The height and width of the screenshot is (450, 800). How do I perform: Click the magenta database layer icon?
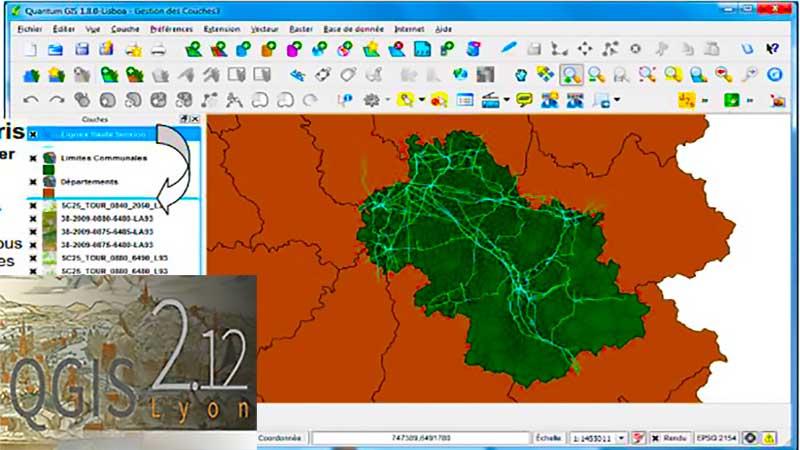(294, 49)
